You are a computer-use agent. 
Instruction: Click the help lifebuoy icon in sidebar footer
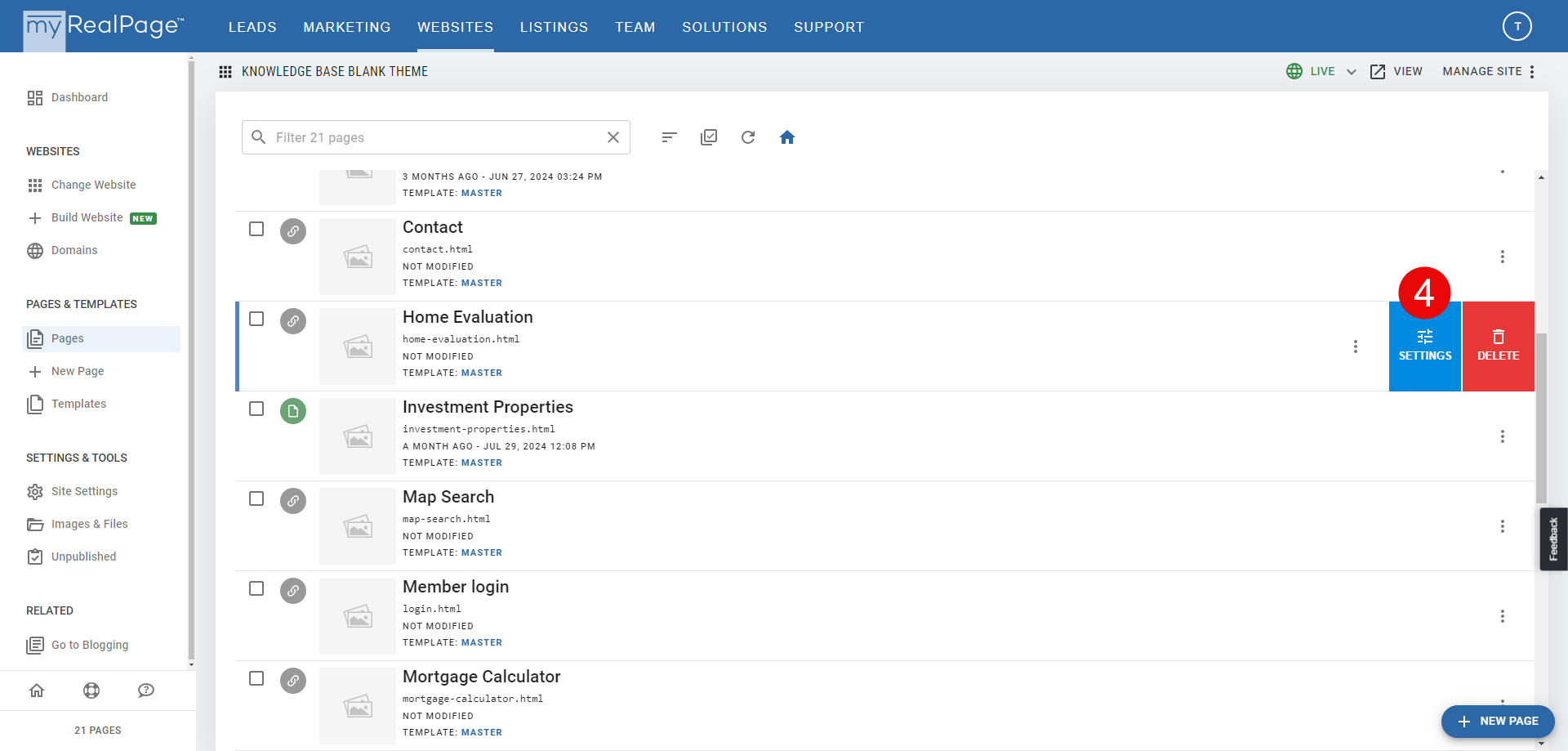coord(91,691)
